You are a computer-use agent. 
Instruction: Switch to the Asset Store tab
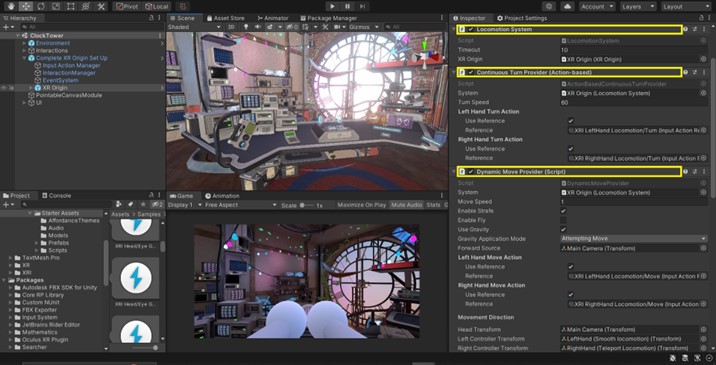pyautogui.click(x=226, y=18)
